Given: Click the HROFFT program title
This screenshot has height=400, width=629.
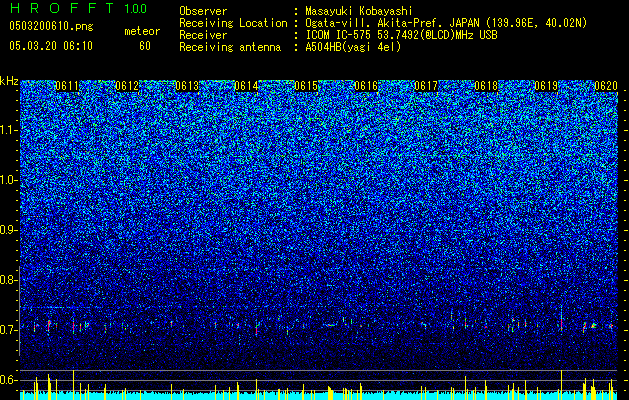Looking at the screenshot, I should click(62, 8).
